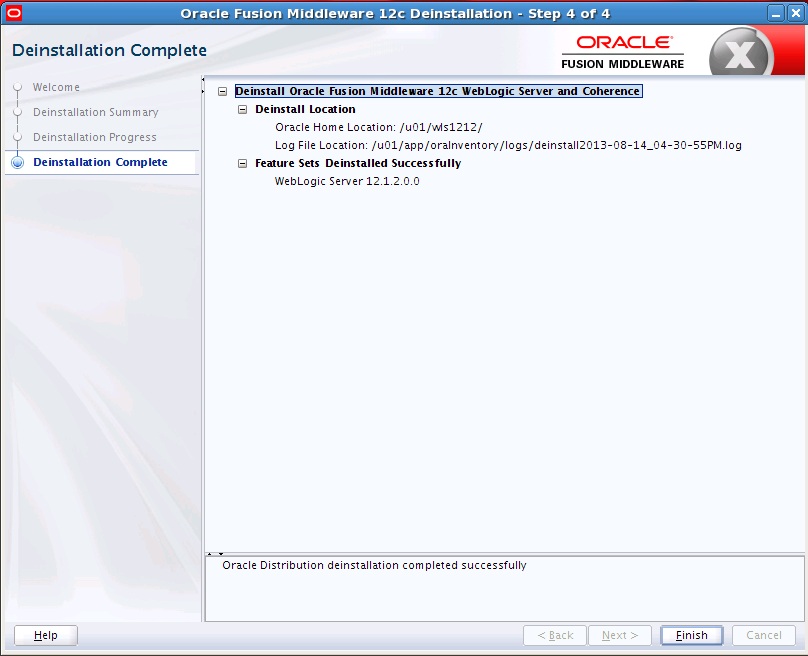Go to the Deinstallation Progress step
Viewport: 808px width, 656px height.
(x=95, y=137)
